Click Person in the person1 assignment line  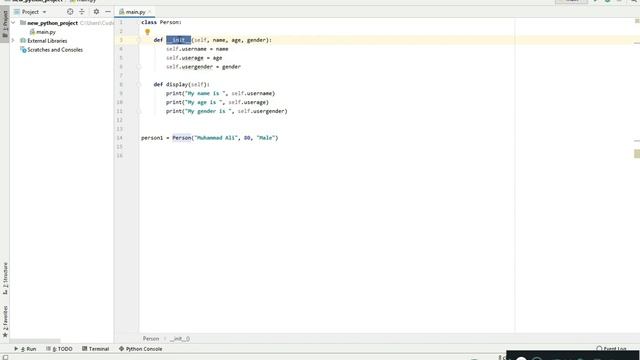tap(182, 138)
